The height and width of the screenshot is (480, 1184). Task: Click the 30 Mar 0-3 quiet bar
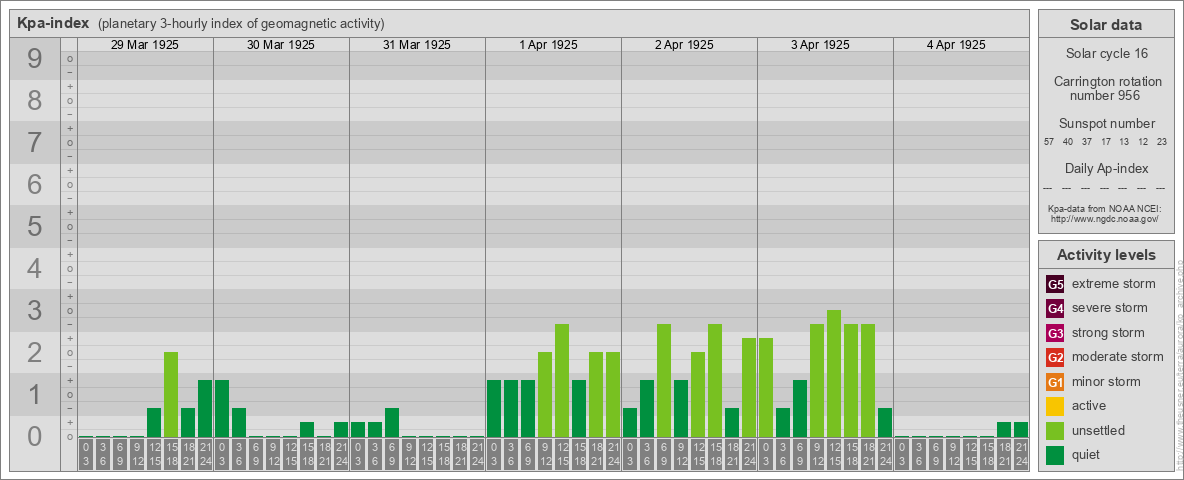[222, 409]
